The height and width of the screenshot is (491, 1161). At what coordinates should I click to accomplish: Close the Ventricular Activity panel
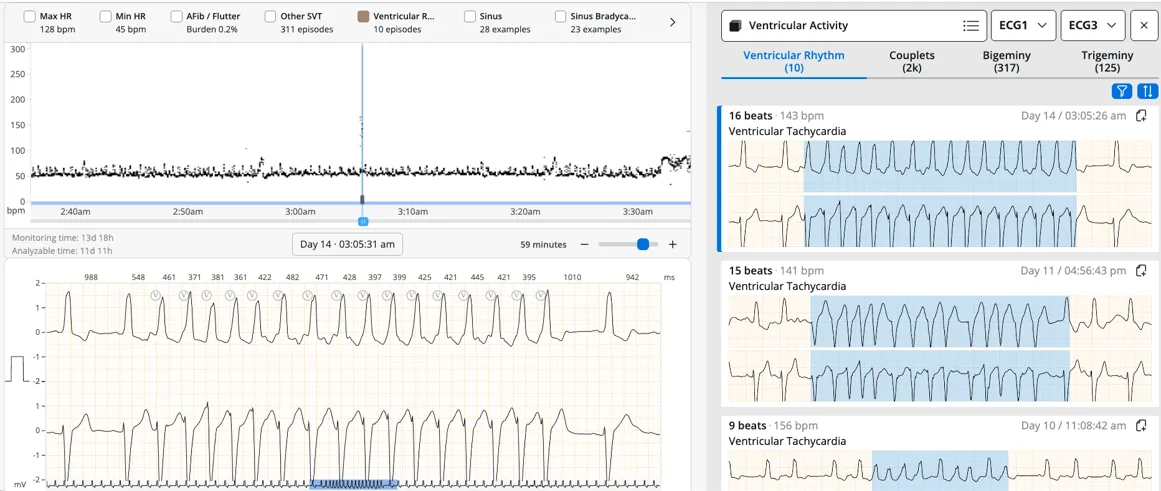click(1144, 25)
